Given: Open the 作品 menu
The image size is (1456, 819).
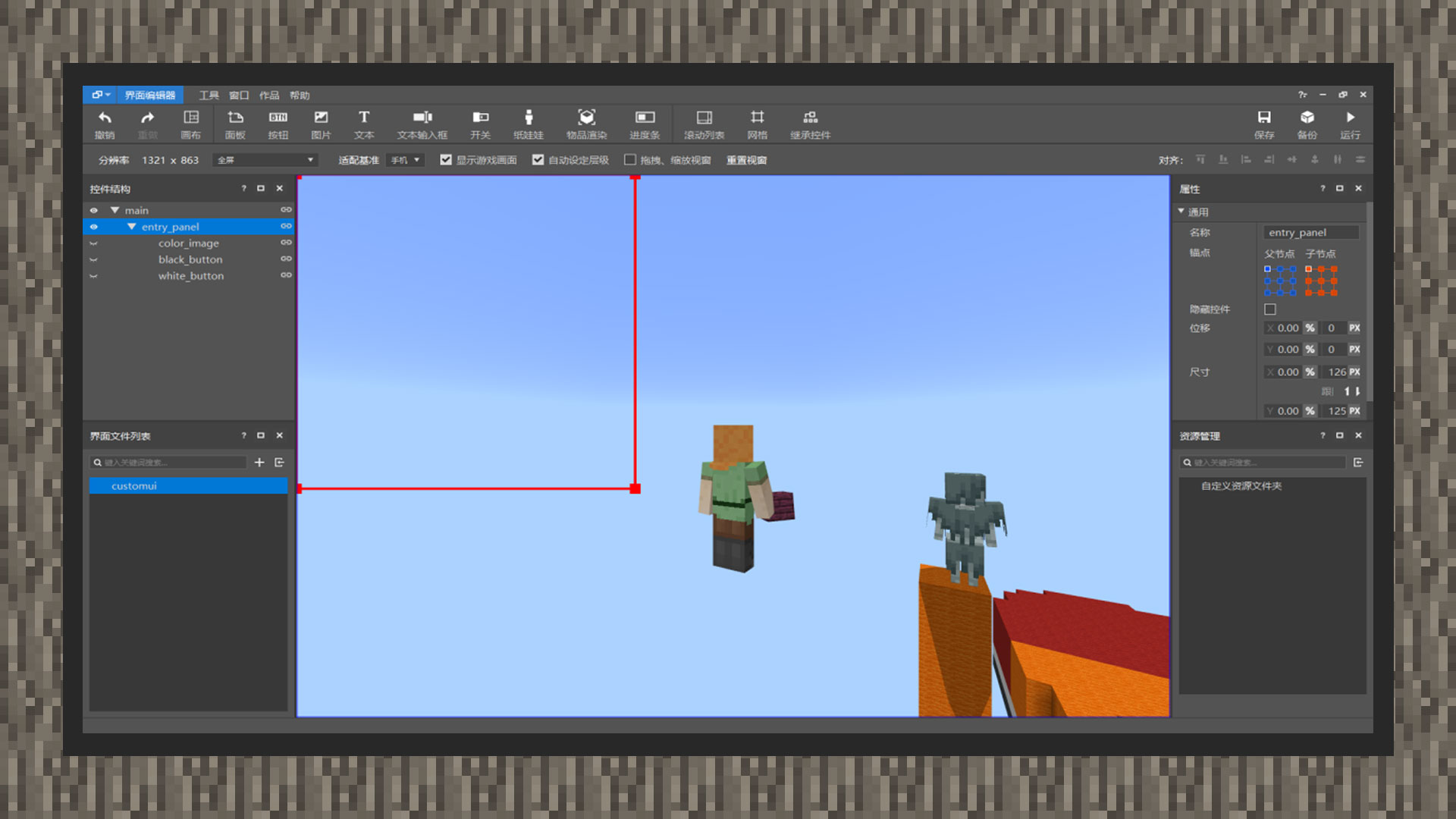Looking at the screenshot, I should 269,96.
